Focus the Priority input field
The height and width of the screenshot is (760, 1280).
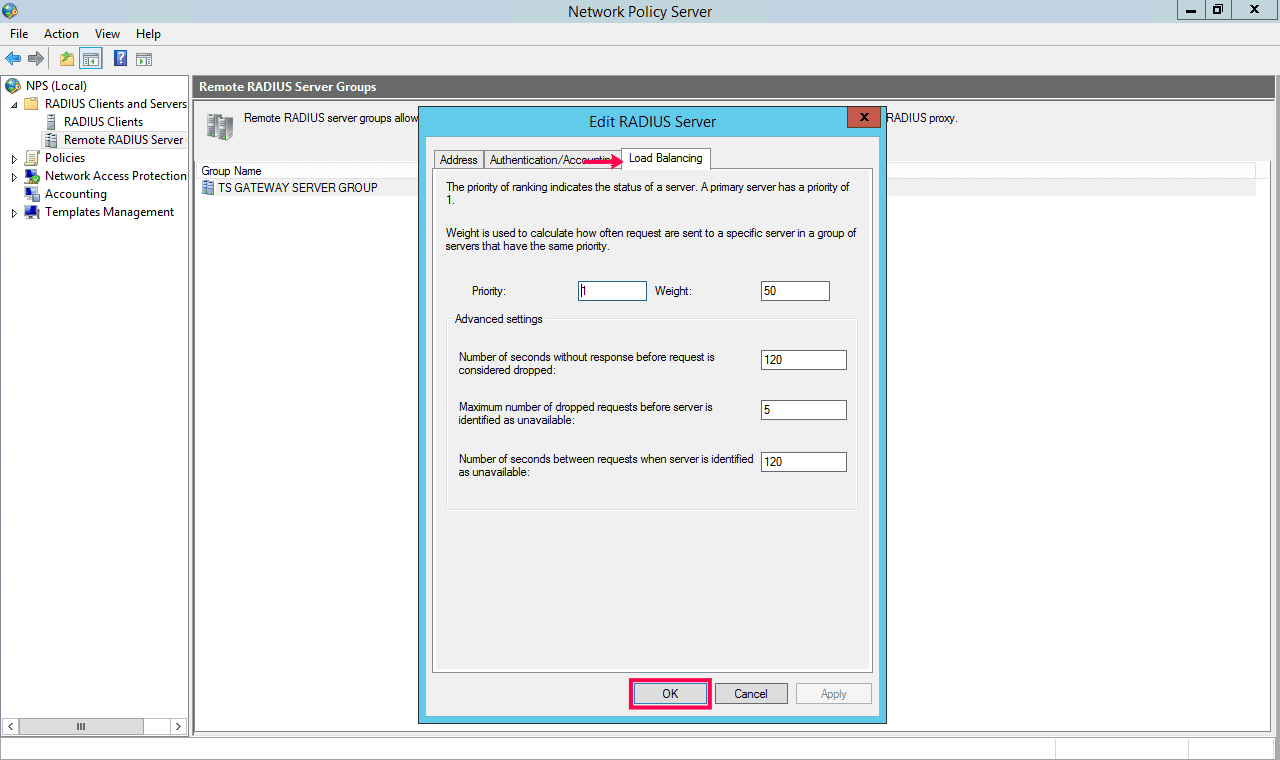(x=612, y=291)
